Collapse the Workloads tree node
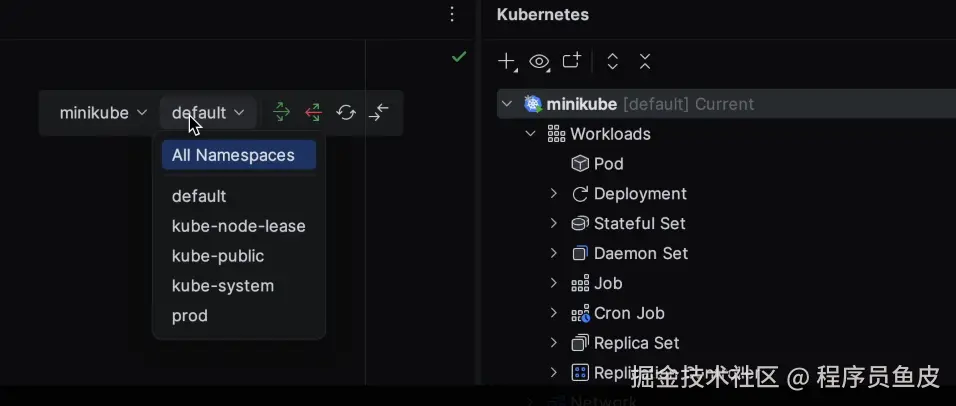Screen dimensions: 956x406 [530, 134]
